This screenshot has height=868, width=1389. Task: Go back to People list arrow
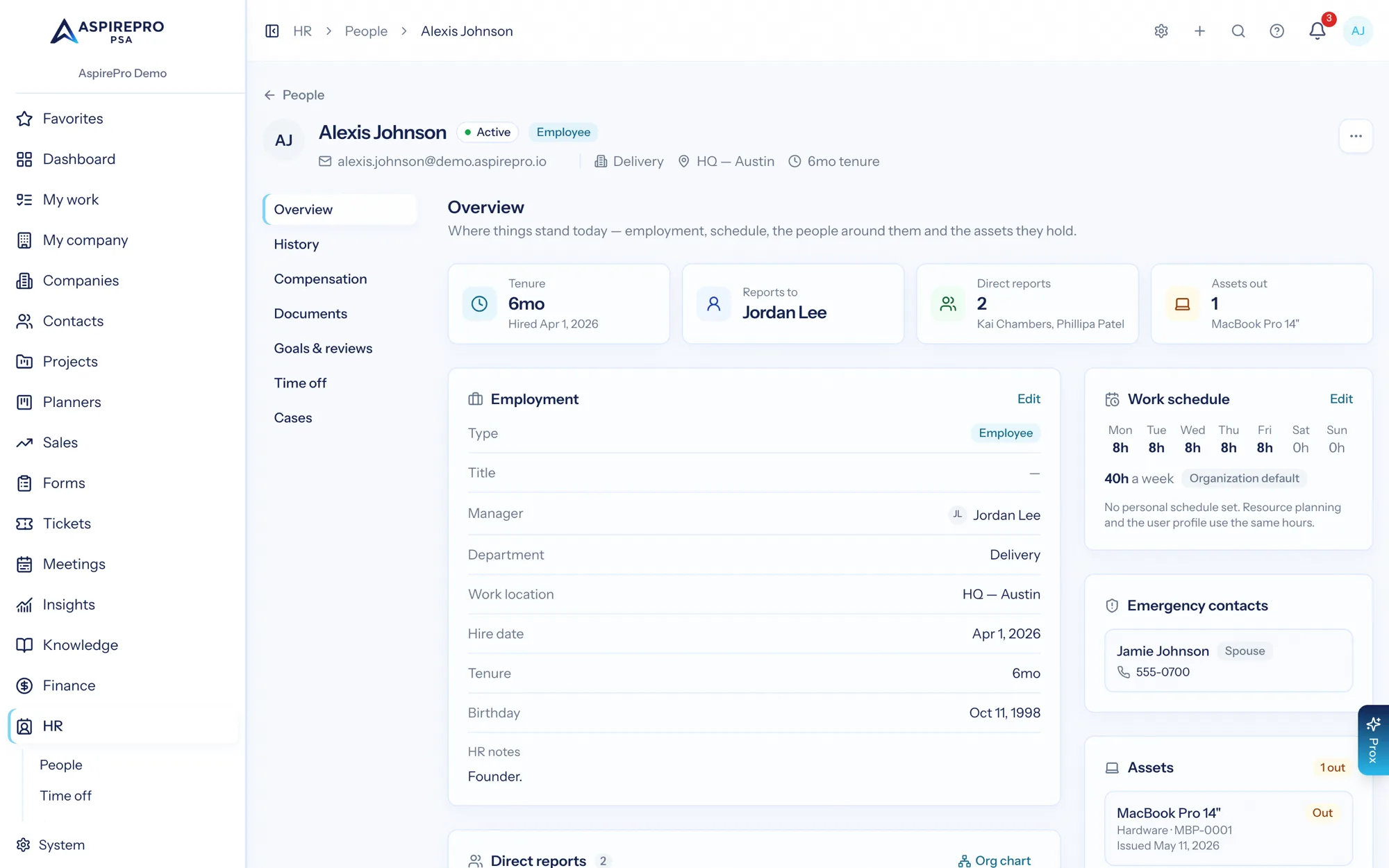(294, 95)
